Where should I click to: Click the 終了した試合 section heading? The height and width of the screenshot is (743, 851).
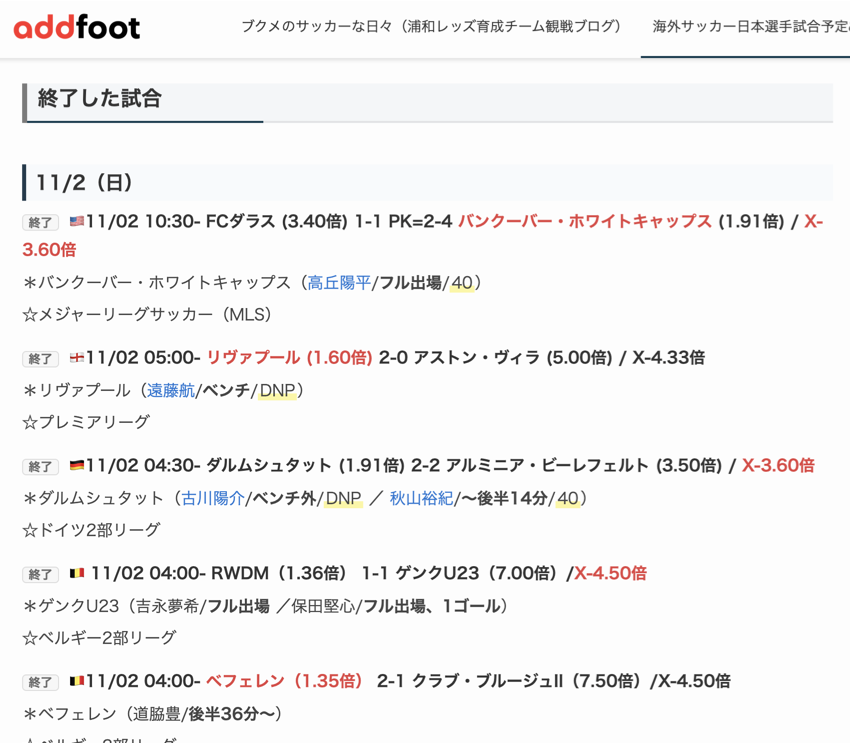[x=99, y=98]
